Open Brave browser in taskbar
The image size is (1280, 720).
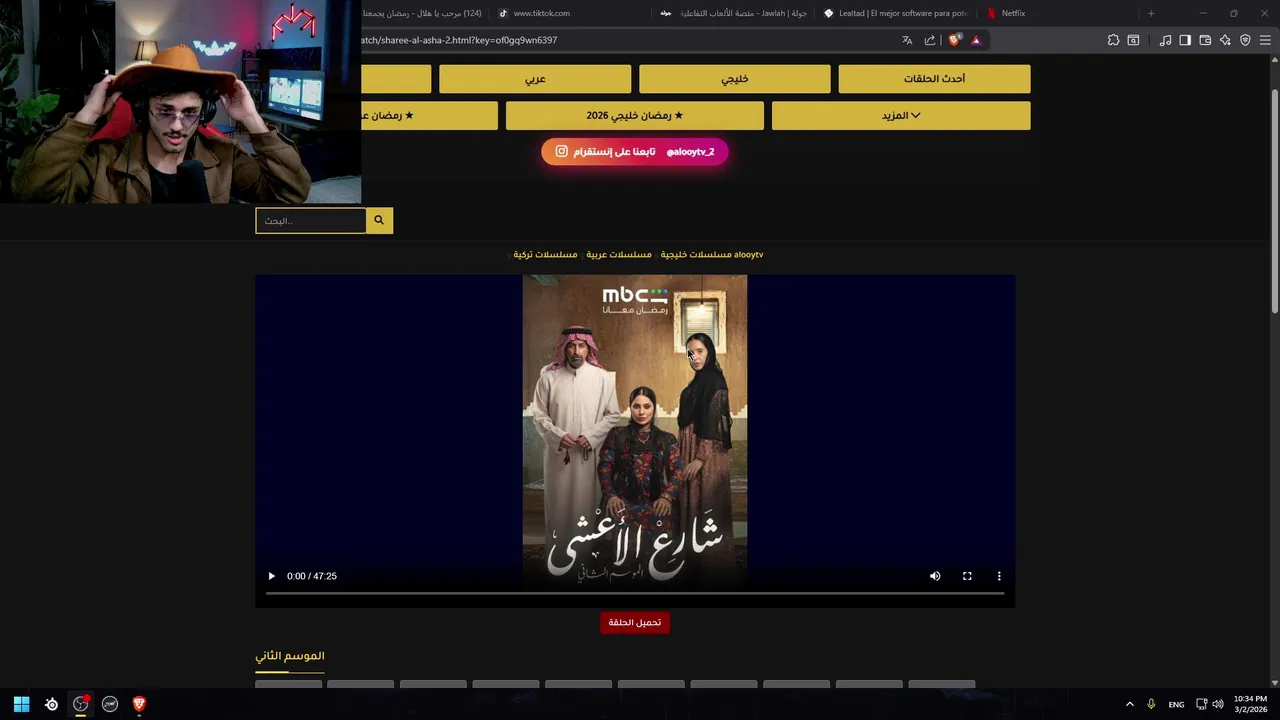(x=139, y=704)
